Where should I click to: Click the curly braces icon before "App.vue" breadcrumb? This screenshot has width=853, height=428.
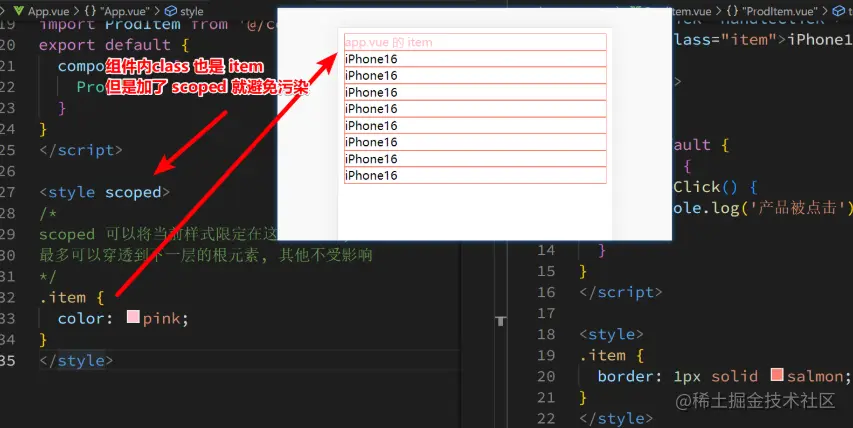90,11
